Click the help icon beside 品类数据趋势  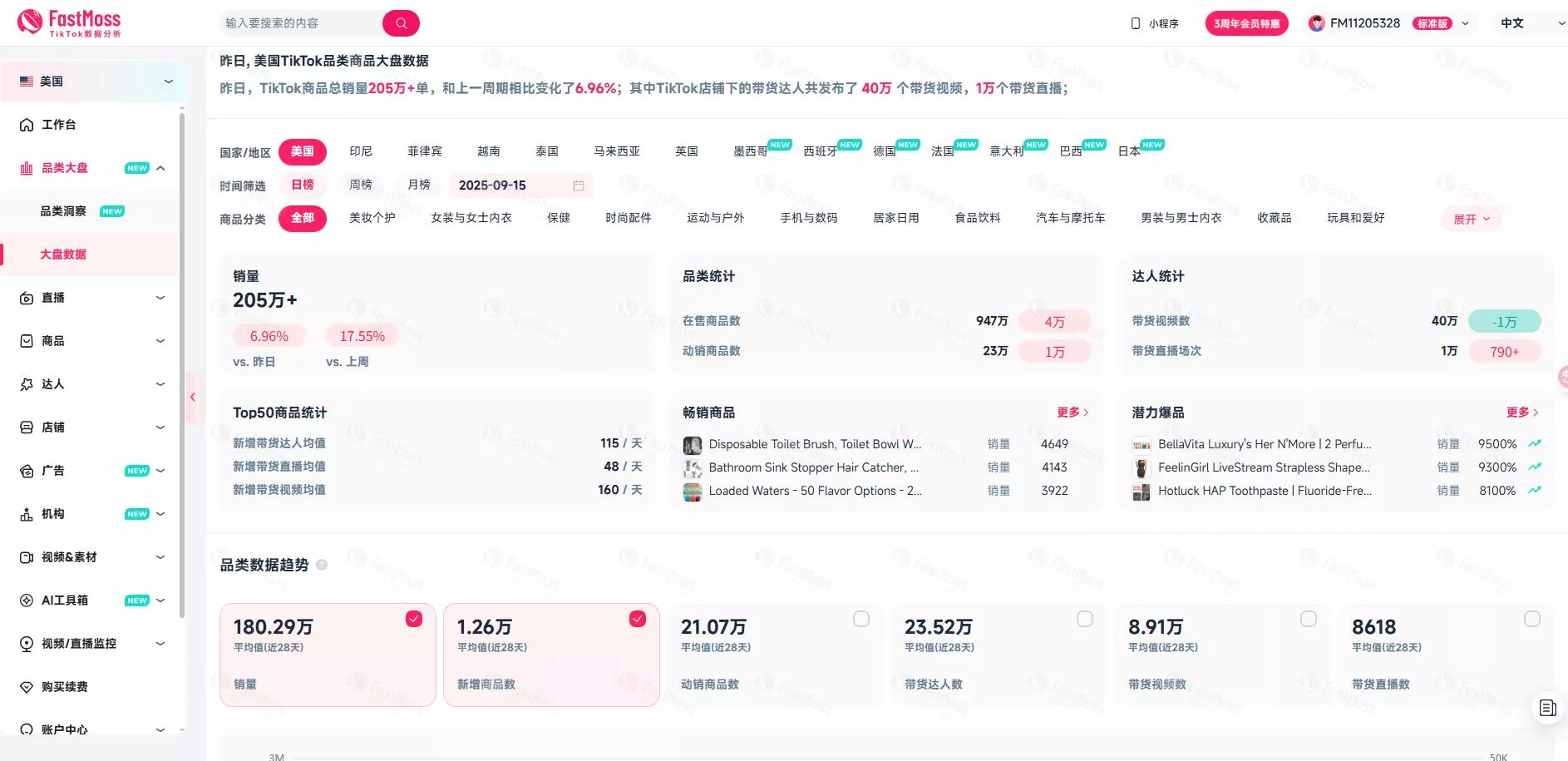click(x=322, y=566)
